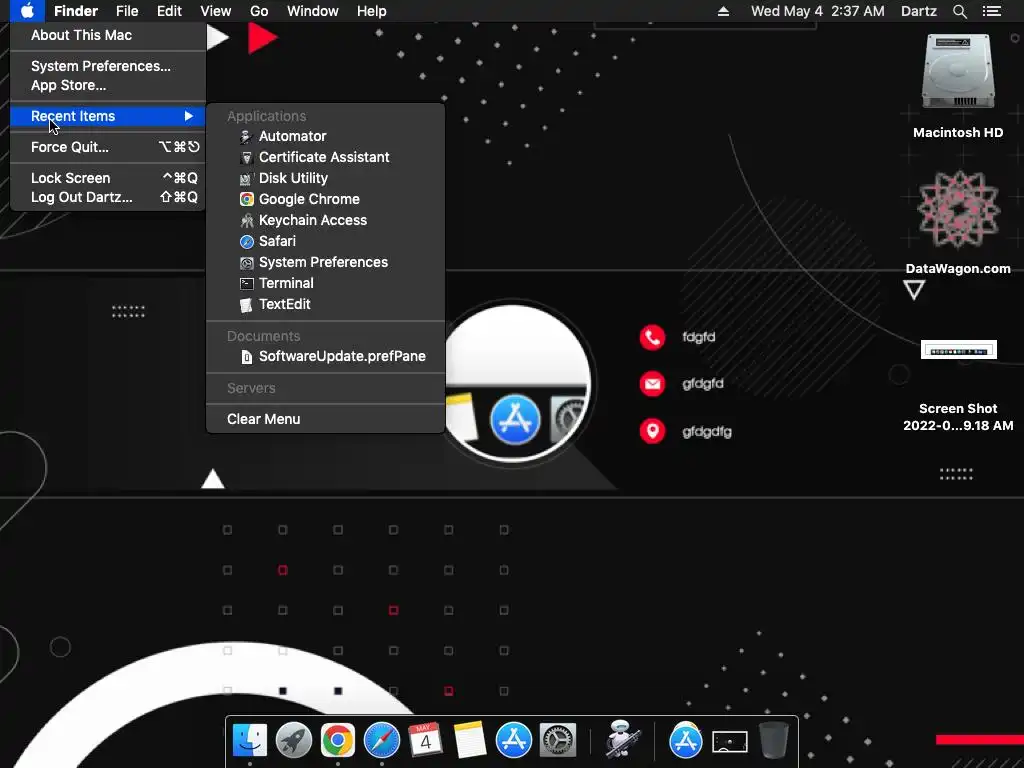Open the View menu

[216, 11]
